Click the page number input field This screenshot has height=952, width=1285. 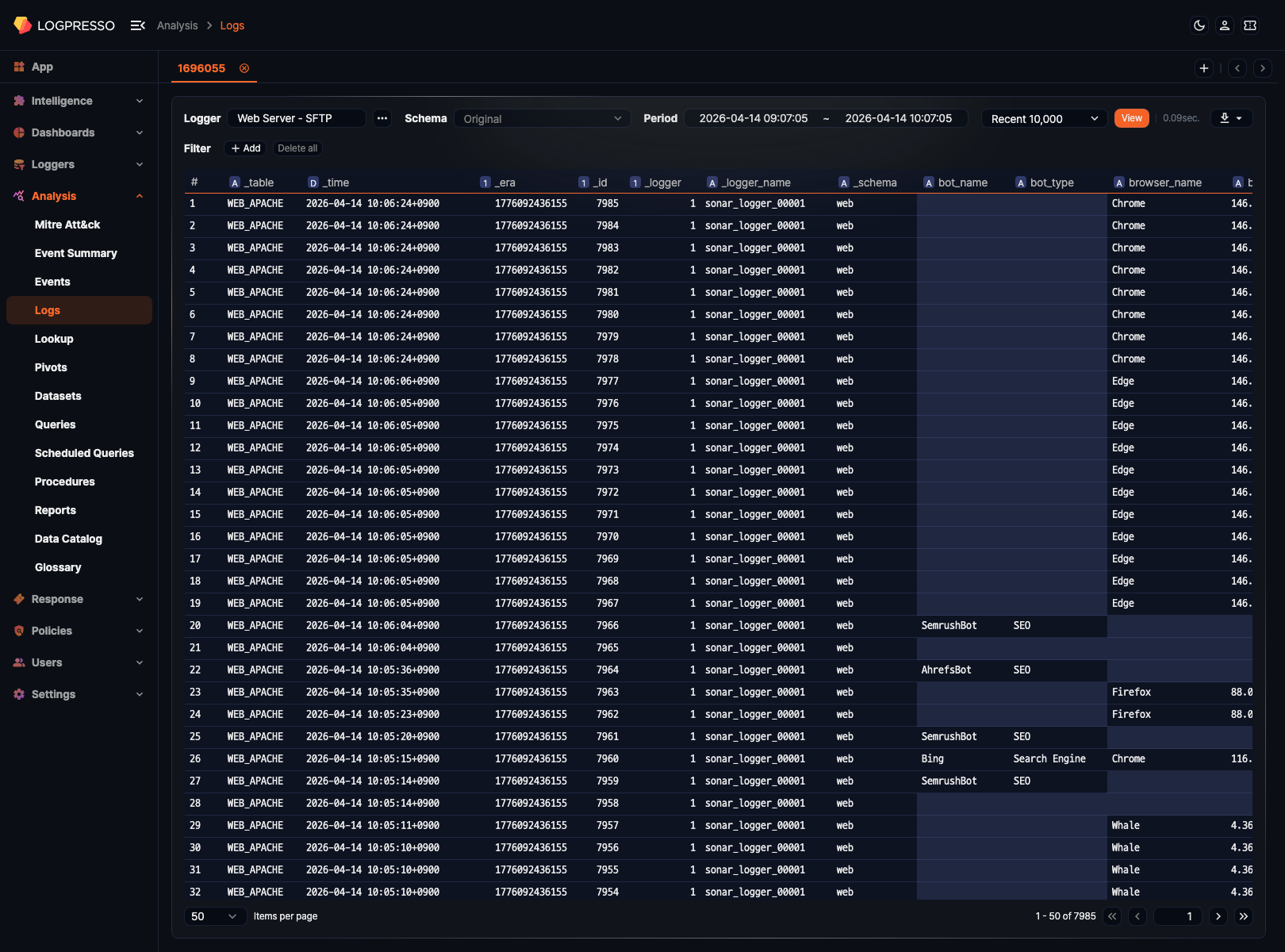pyautogui.click(x=1177, y=916)
